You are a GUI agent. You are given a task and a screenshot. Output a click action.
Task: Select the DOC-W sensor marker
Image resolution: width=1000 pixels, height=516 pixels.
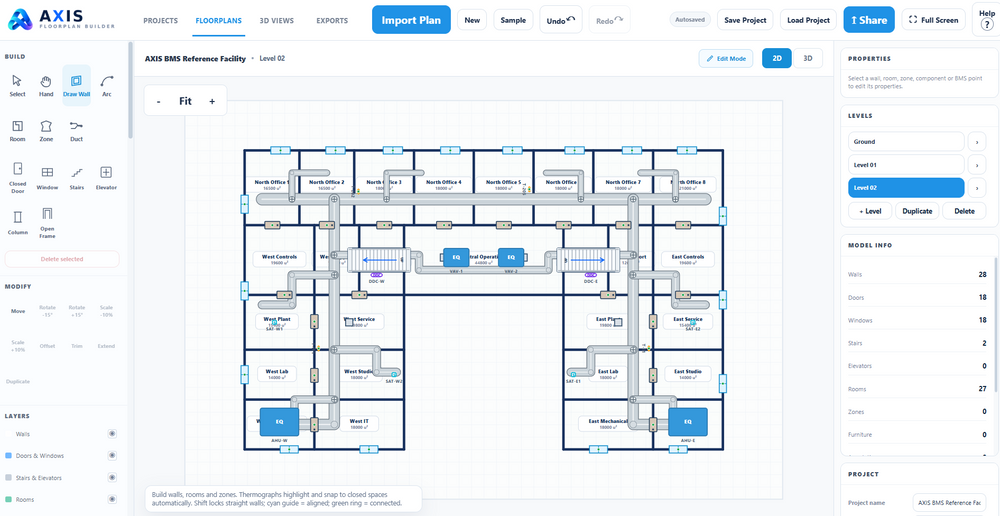tap(376, 275)
